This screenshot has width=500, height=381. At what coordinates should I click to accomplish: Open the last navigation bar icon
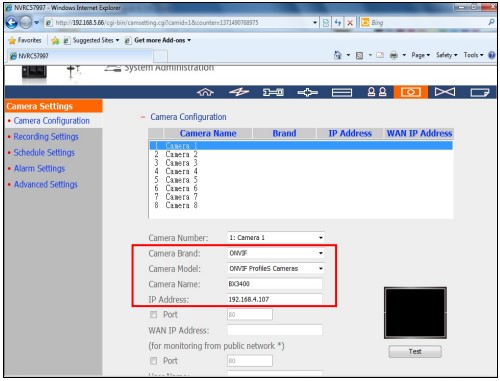point(479,92)
